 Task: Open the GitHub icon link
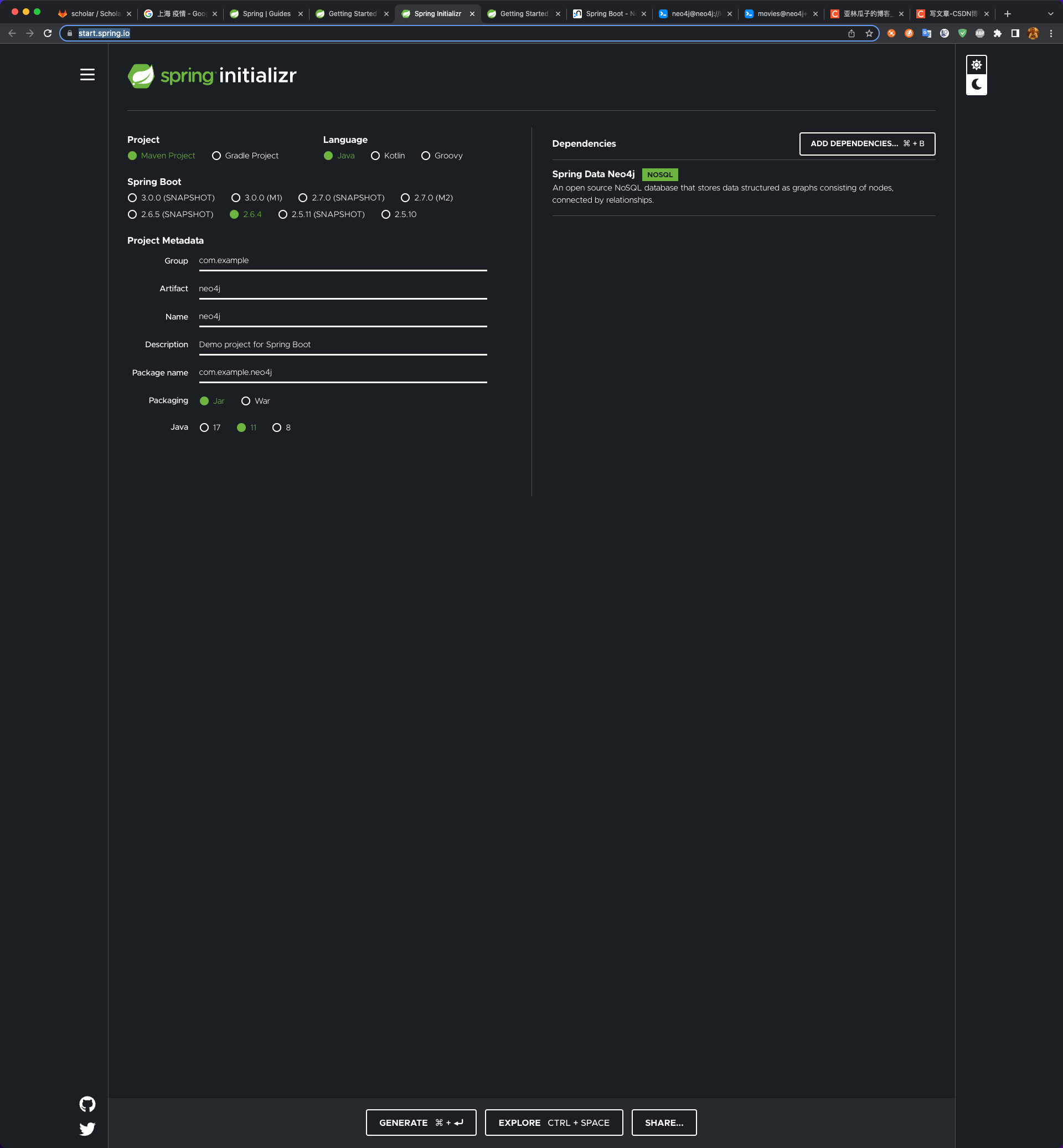(87, 1104)
